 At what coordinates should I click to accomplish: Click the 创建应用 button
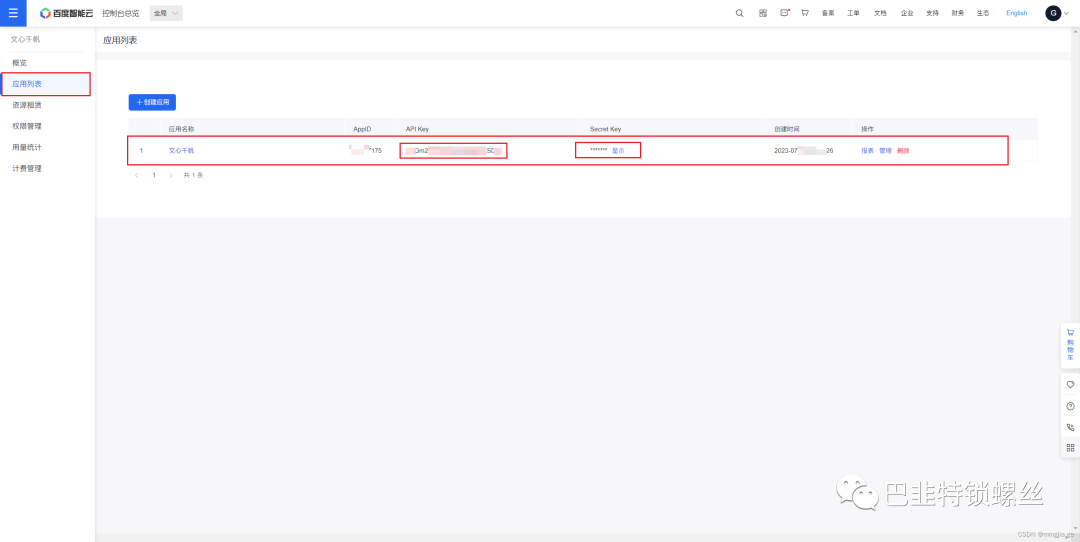(152, 102)
